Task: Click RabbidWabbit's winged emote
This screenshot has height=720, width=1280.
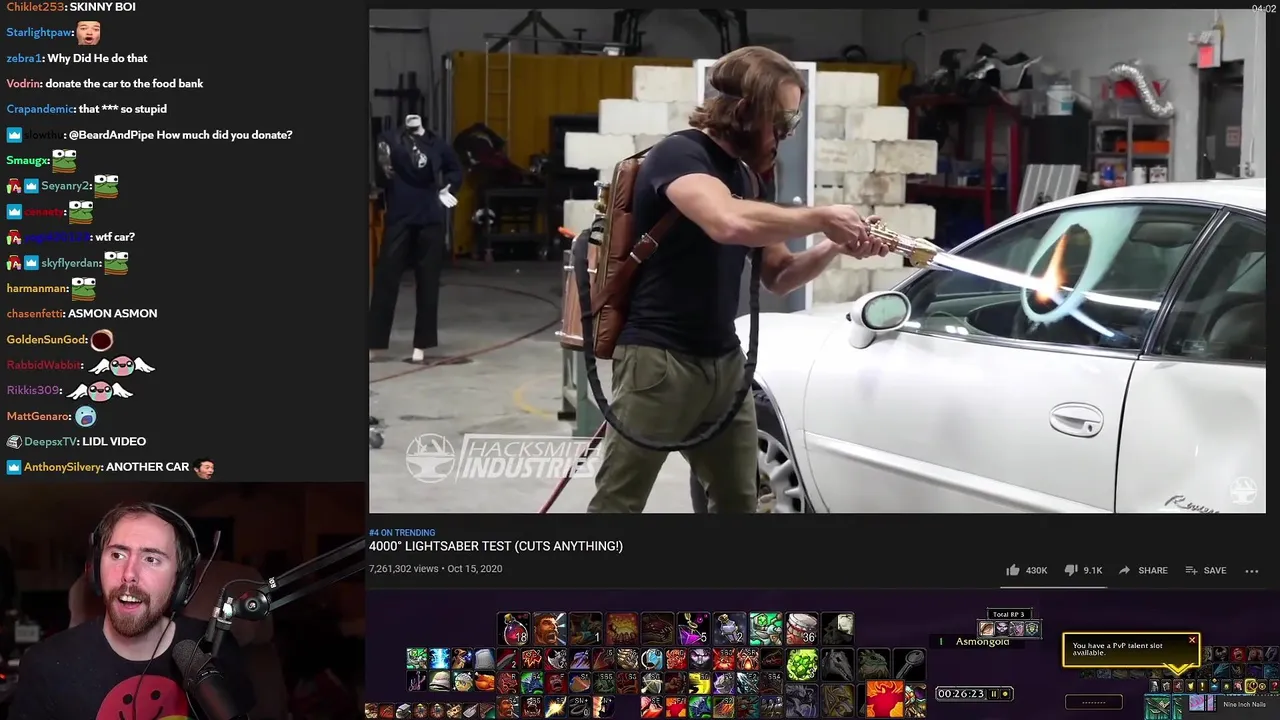Action: coord(120,365)
